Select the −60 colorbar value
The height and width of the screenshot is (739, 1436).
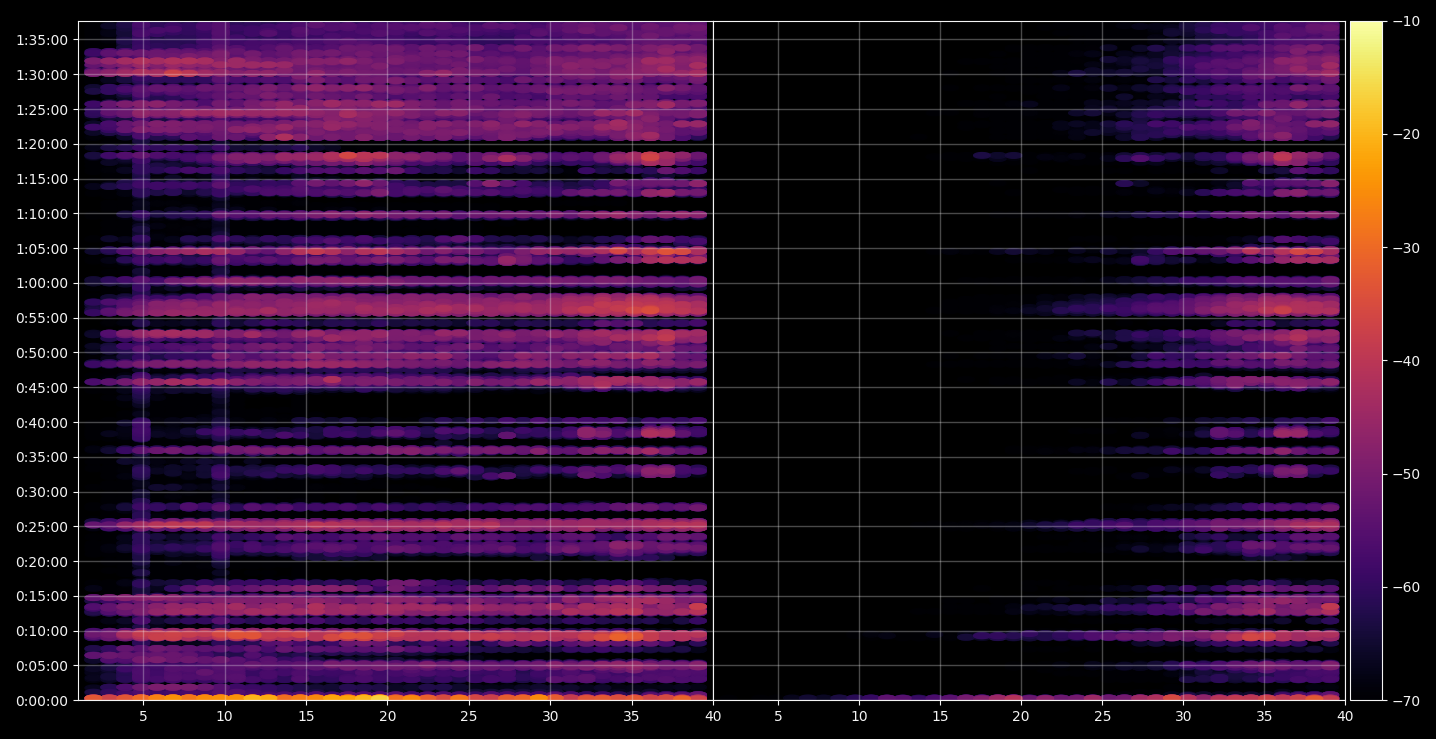pos(1405,587)
